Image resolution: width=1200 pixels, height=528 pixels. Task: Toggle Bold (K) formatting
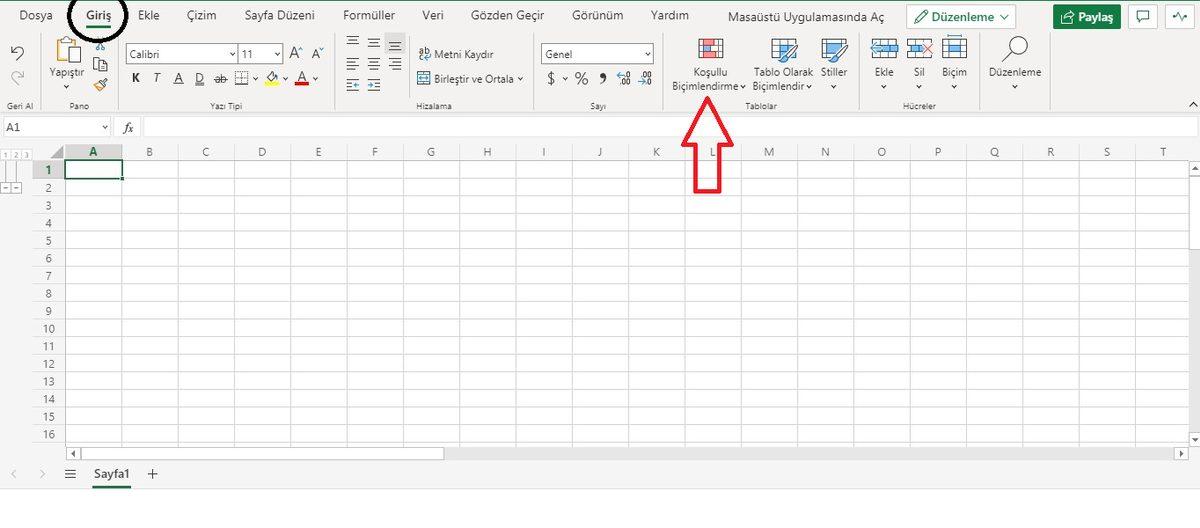point(135,78)
